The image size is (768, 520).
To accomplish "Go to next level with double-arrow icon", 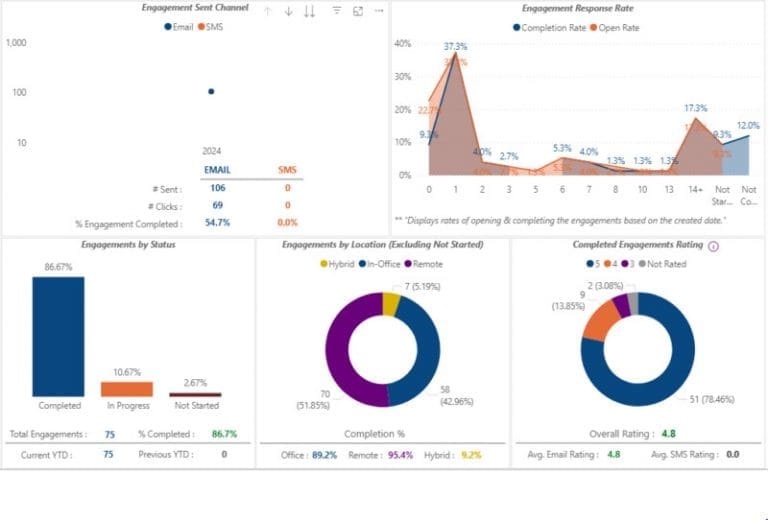I will (x=309, y=11).
